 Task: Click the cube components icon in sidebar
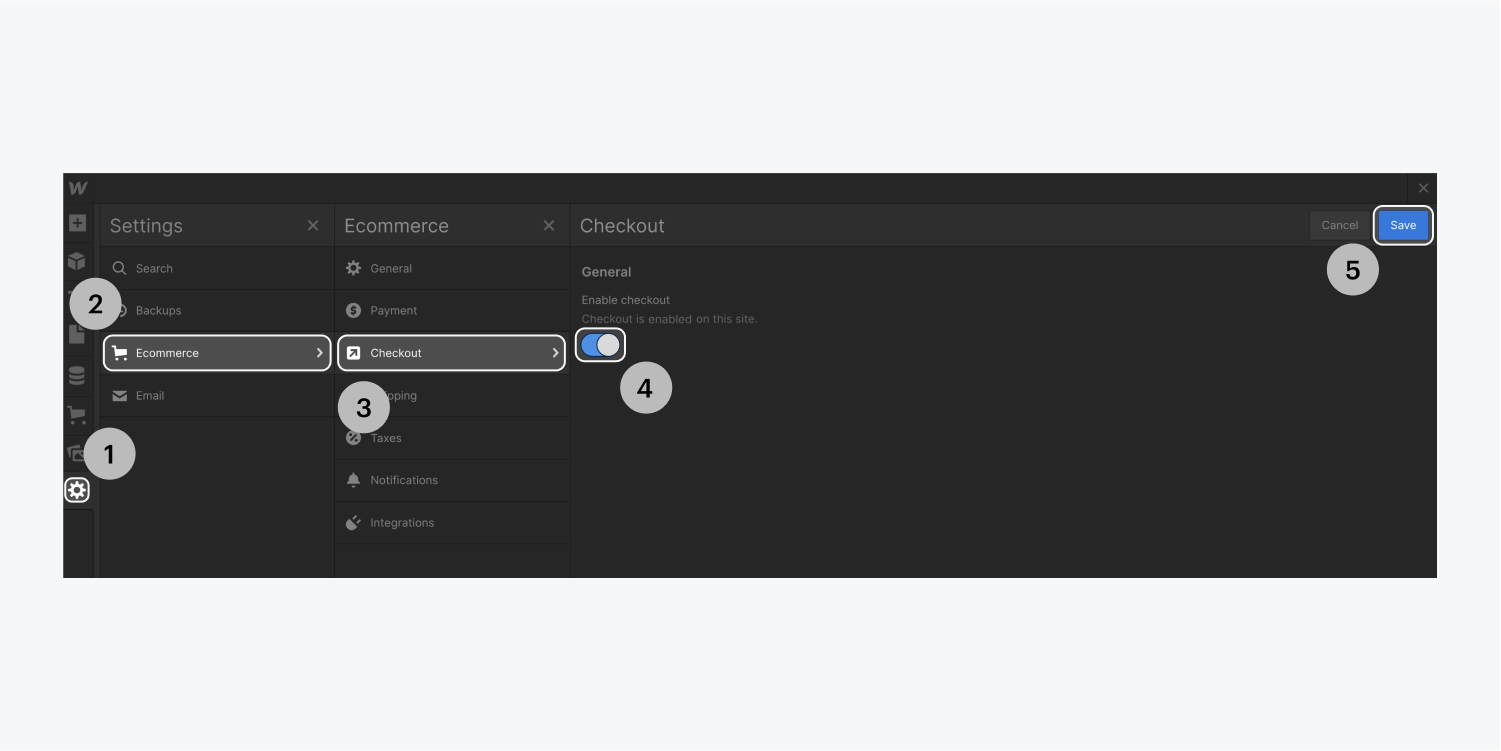click(77, 262)
